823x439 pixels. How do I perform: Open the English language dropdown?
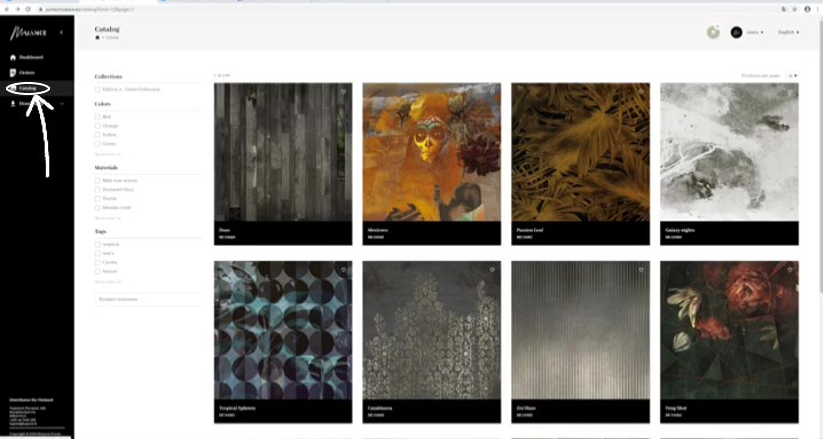click(x=788, y=33)
